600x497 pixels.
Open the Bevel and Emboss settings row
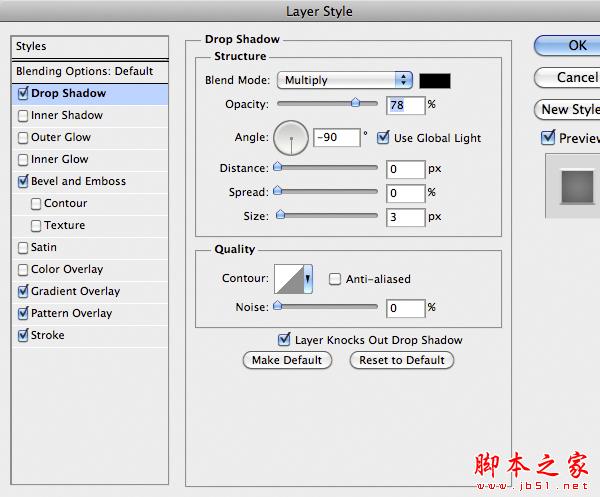tap(90, 181)
